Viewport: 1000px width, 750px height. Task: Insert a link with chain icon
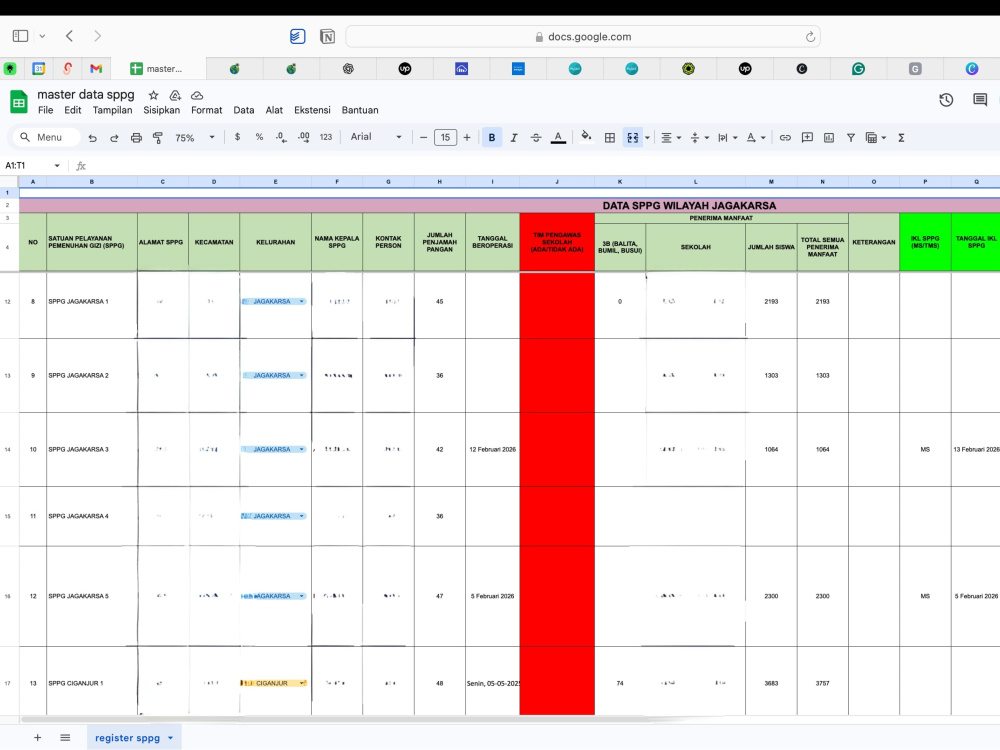coord(785,138)
